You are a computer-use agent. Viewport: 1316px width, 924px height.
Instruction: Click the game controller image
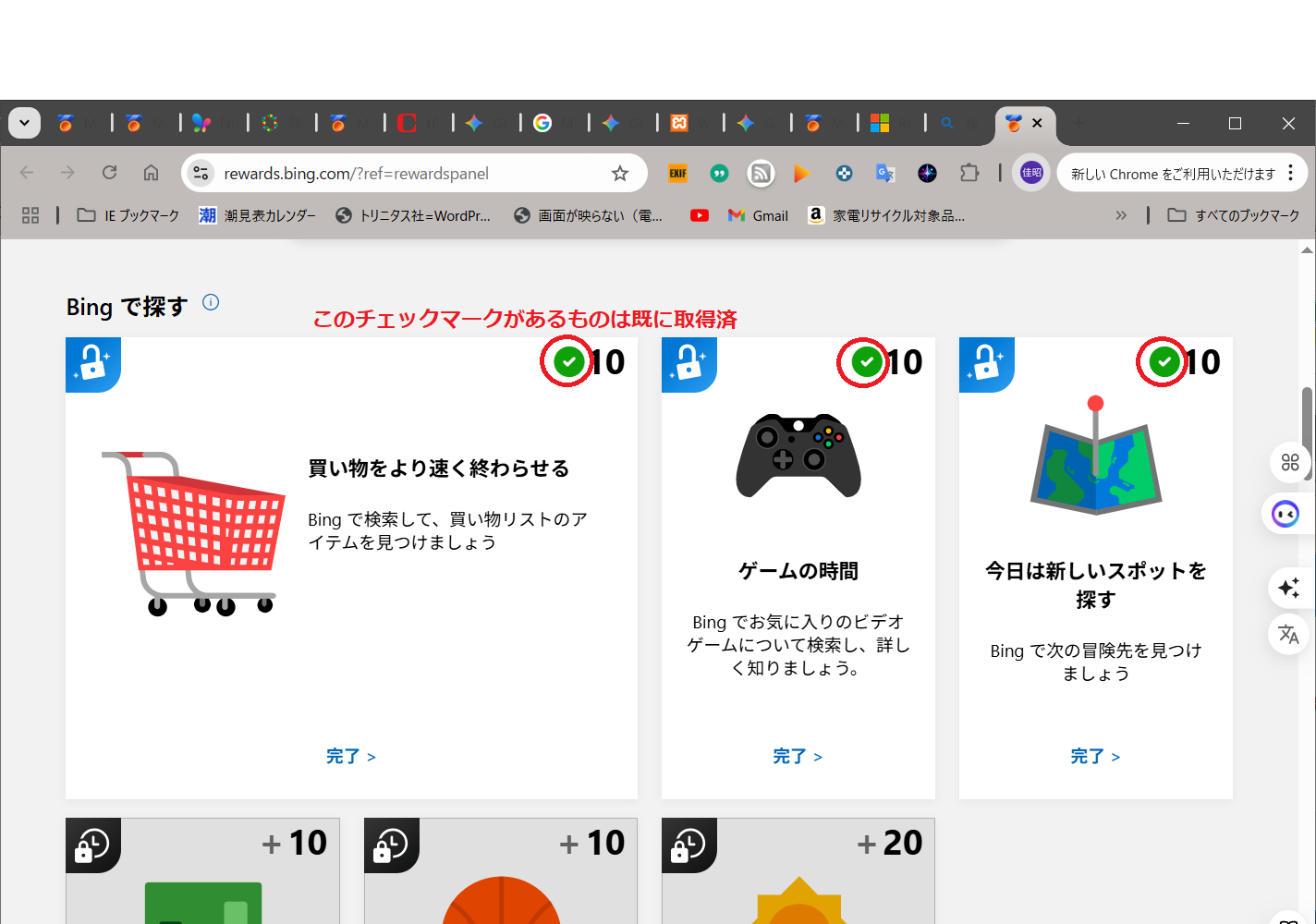[798, 455]
